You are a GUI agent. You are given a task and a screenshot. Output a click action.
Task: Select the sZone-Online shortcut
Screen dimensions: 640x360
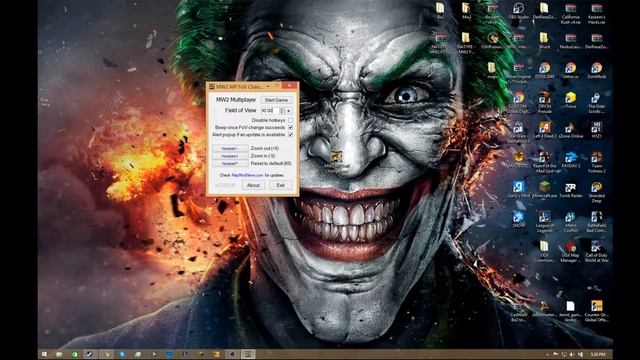(571, 130)
